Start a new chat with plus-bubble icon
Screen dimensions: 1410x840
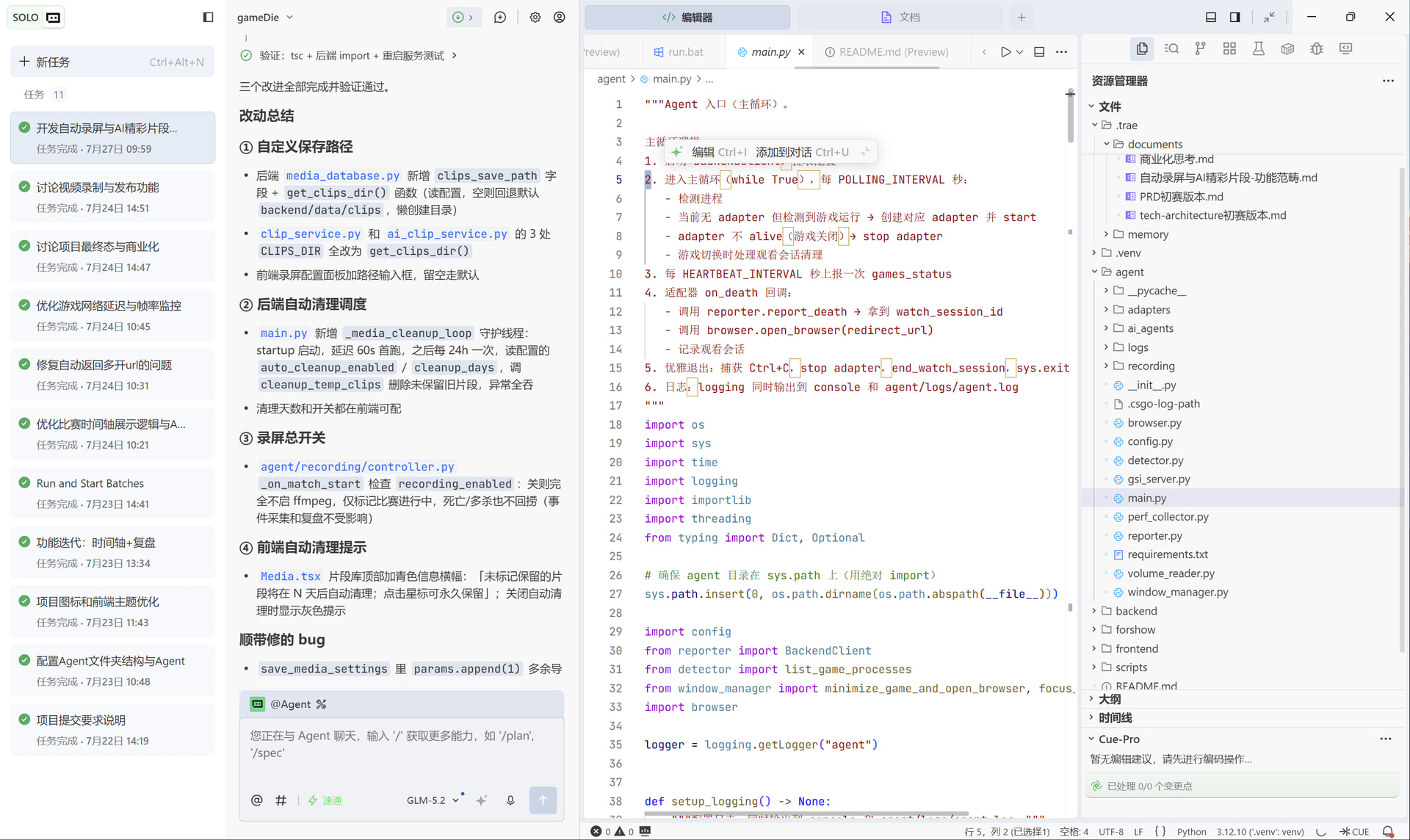[500, 17]
